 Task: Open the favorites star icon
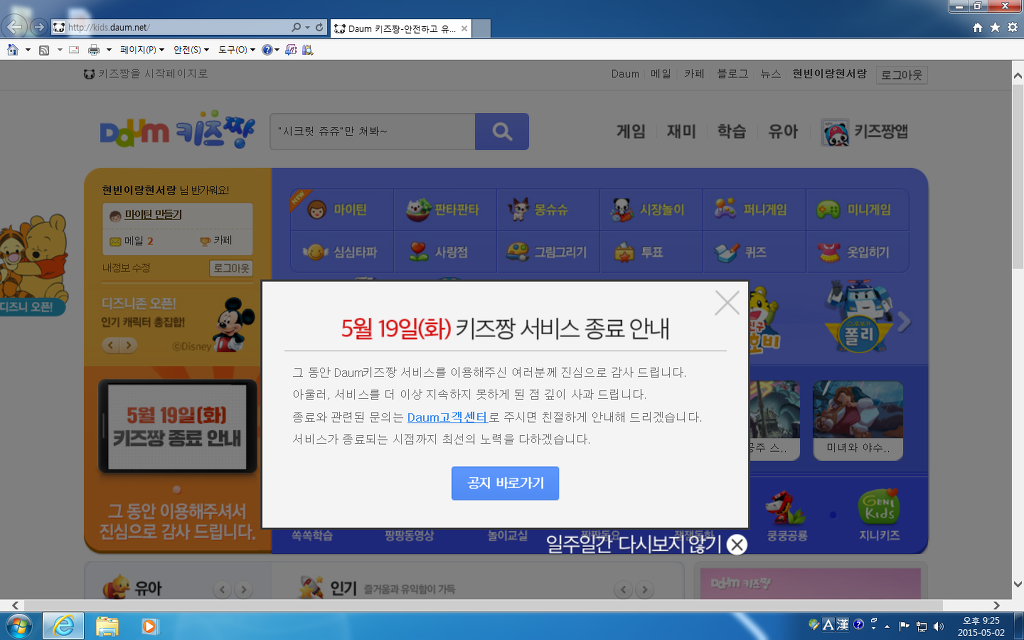pos(995,27)
